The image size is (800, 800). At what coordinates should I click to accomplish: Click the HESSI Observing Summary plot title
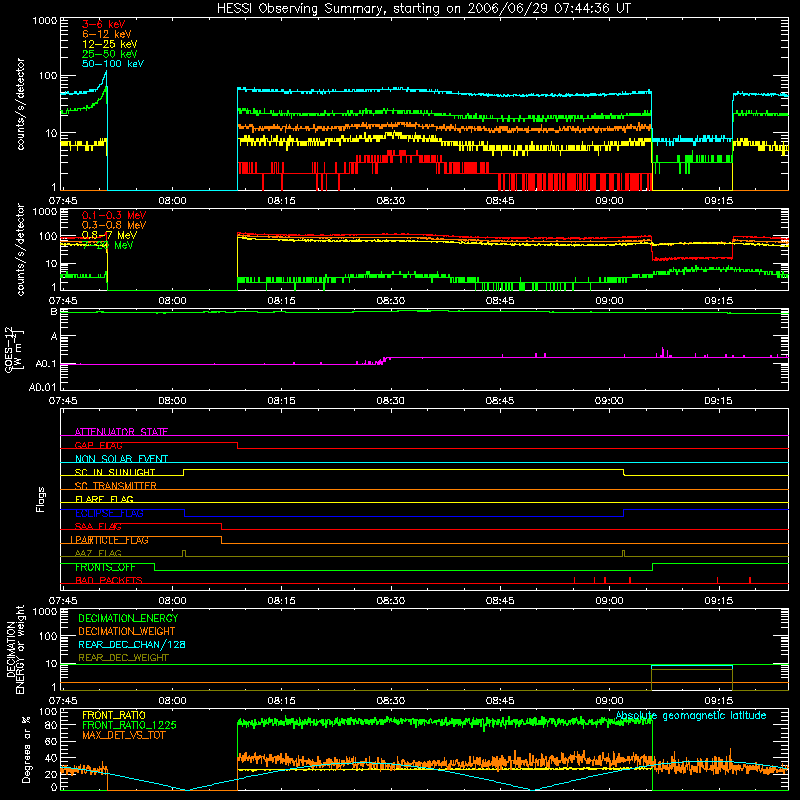[424, 9]
